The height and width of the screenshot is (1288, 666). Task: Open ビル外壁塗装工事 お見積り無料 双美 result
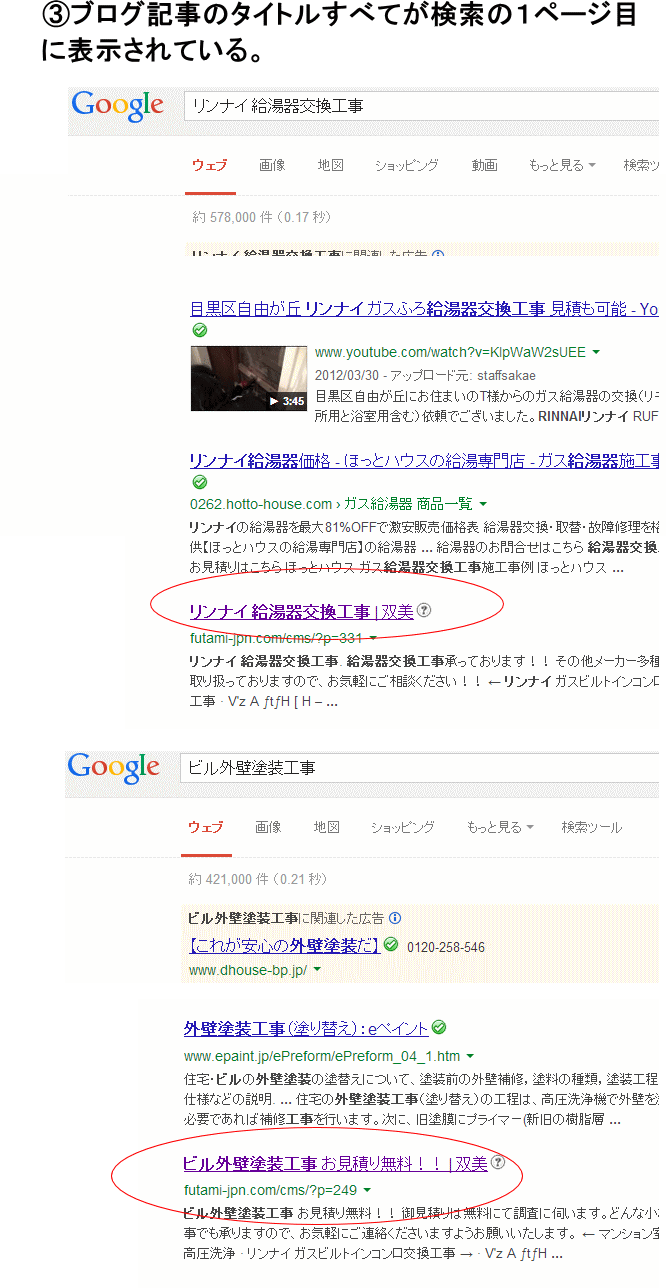pos(335,1164)
